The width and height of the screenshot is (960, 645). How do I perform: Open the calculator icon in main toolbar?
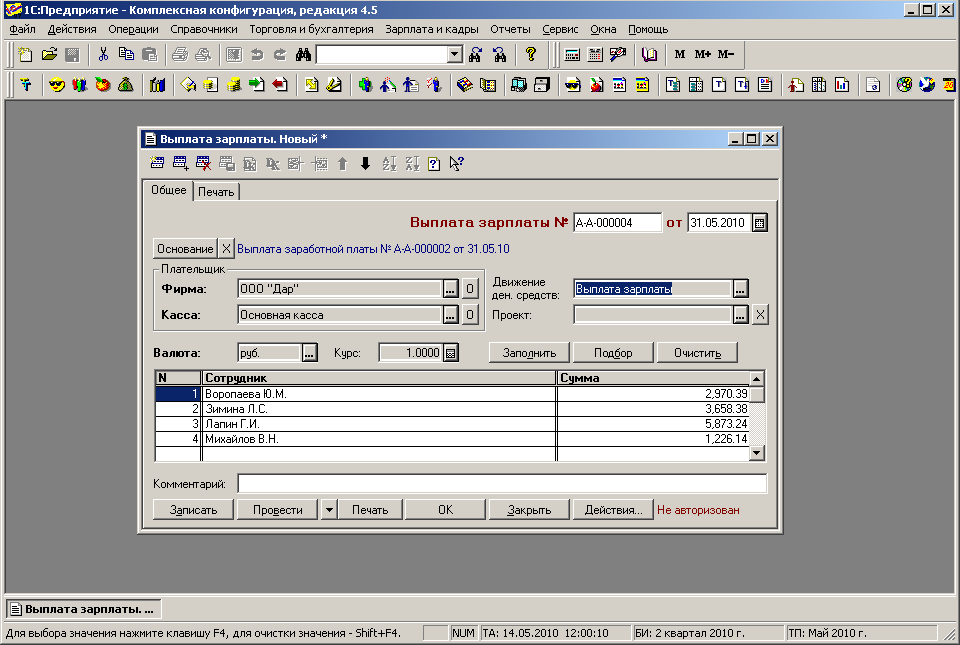click(x=572, y=54)
